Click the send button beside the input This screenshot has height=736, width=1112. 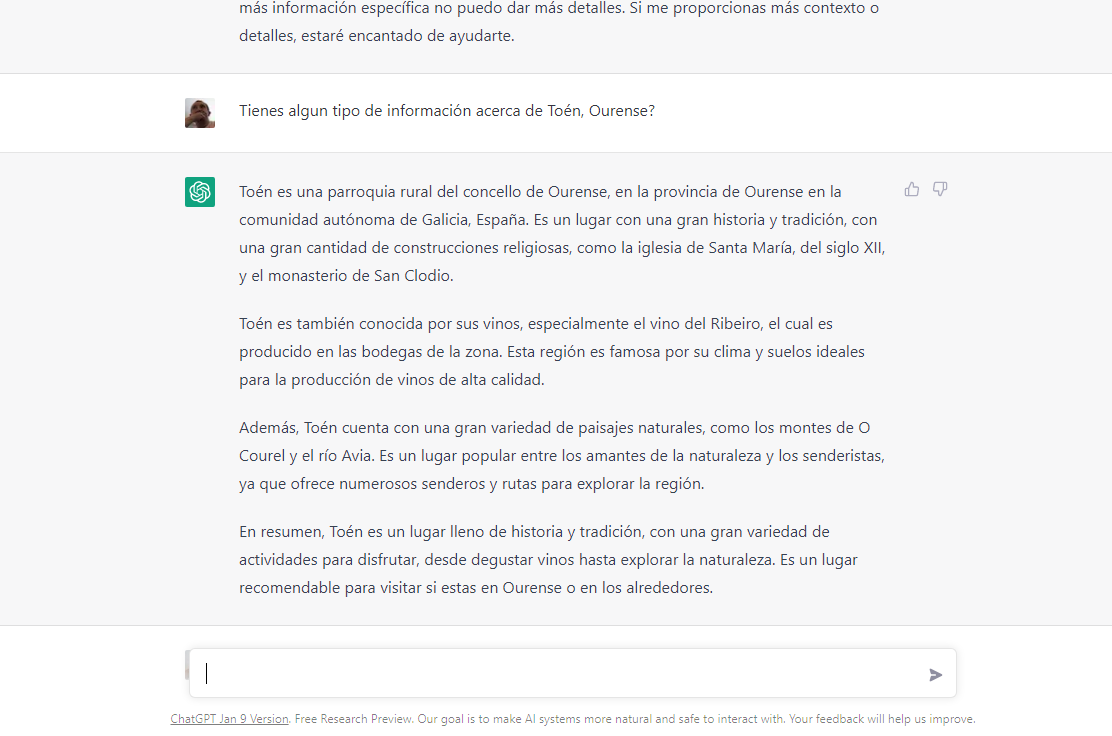(x=936, y=674)
